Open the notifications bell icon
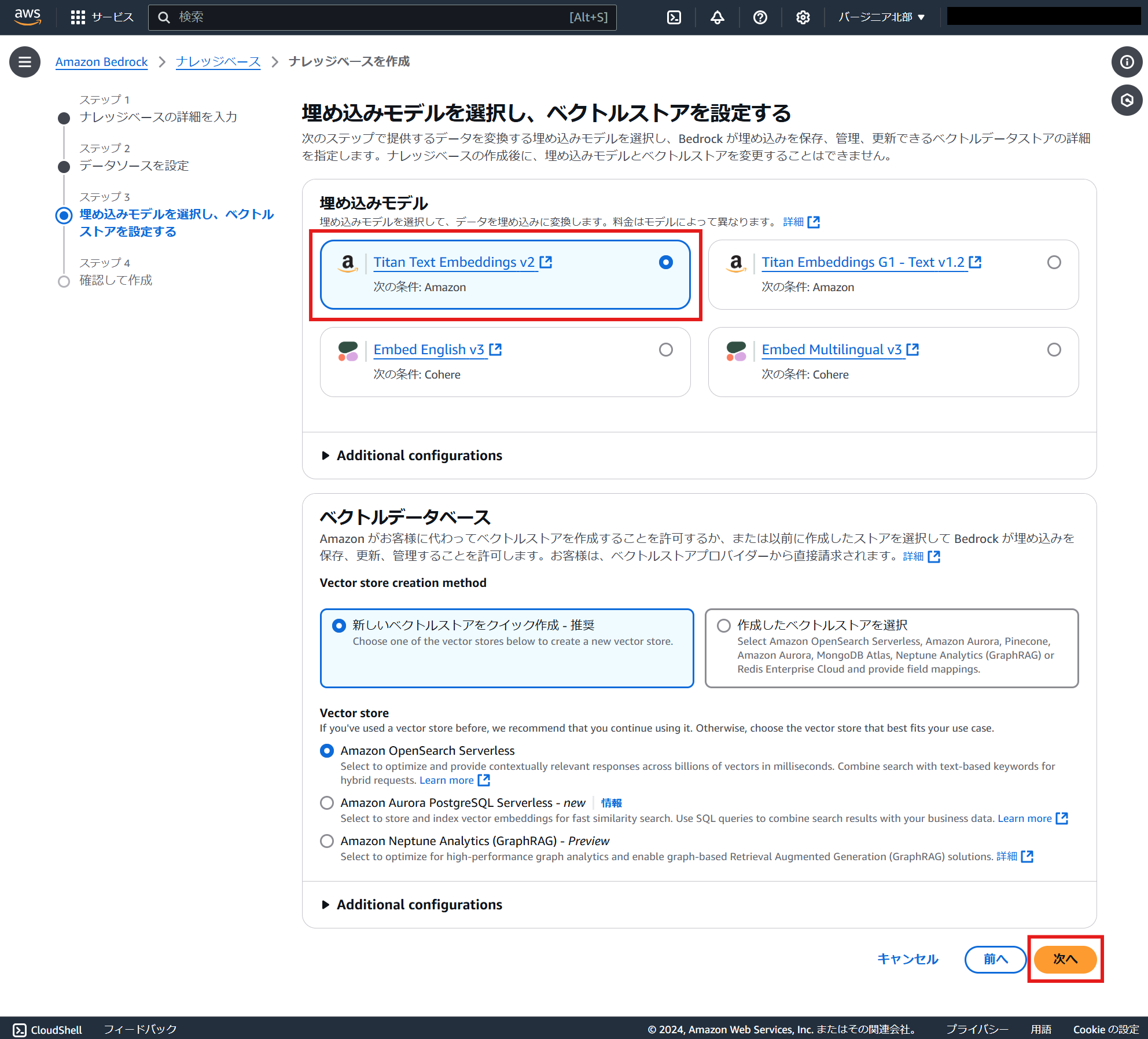The height and width of the screenshot is (1039, 1148). point(717,17)
